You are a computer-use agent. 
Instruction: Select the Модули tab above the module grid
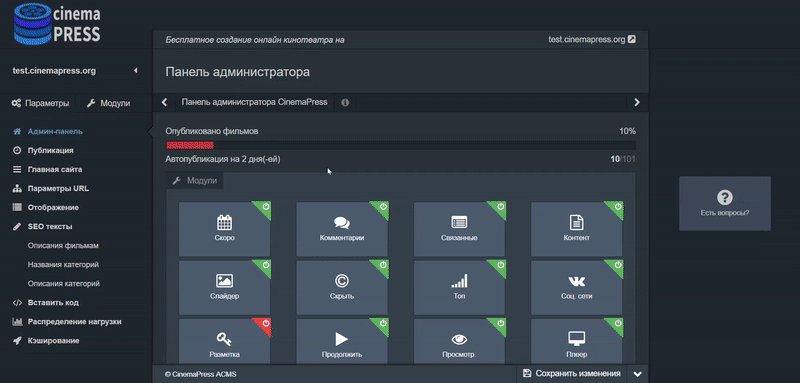pyautogui.click(x=195, y=181)
